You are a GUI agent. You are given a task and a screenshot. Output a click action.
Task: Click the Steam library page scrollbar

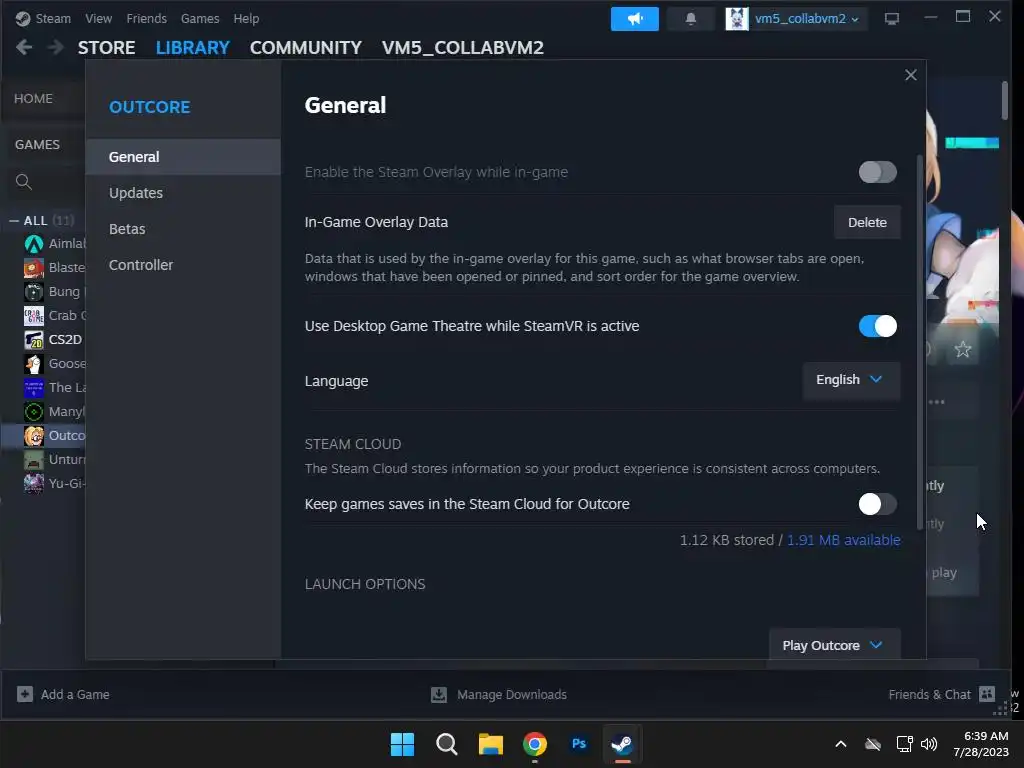(x=1004, y=100)
